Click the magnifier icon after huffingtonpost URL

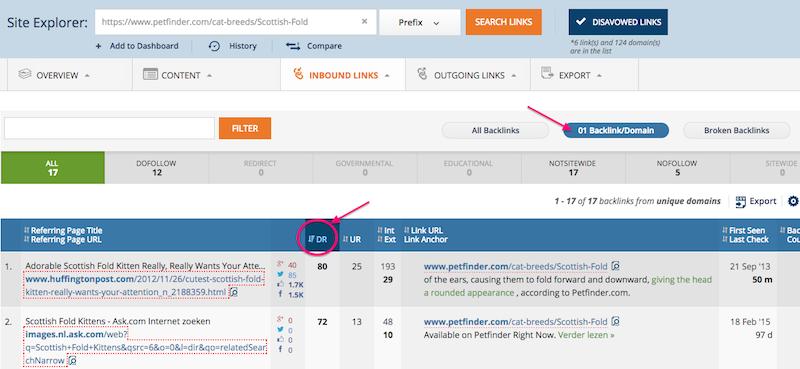(234, 292)
